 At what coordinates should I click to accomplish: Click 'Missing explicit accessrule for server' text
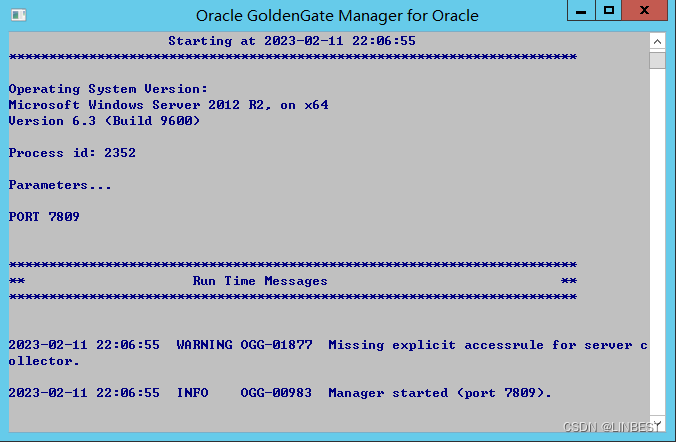[480, 345]
